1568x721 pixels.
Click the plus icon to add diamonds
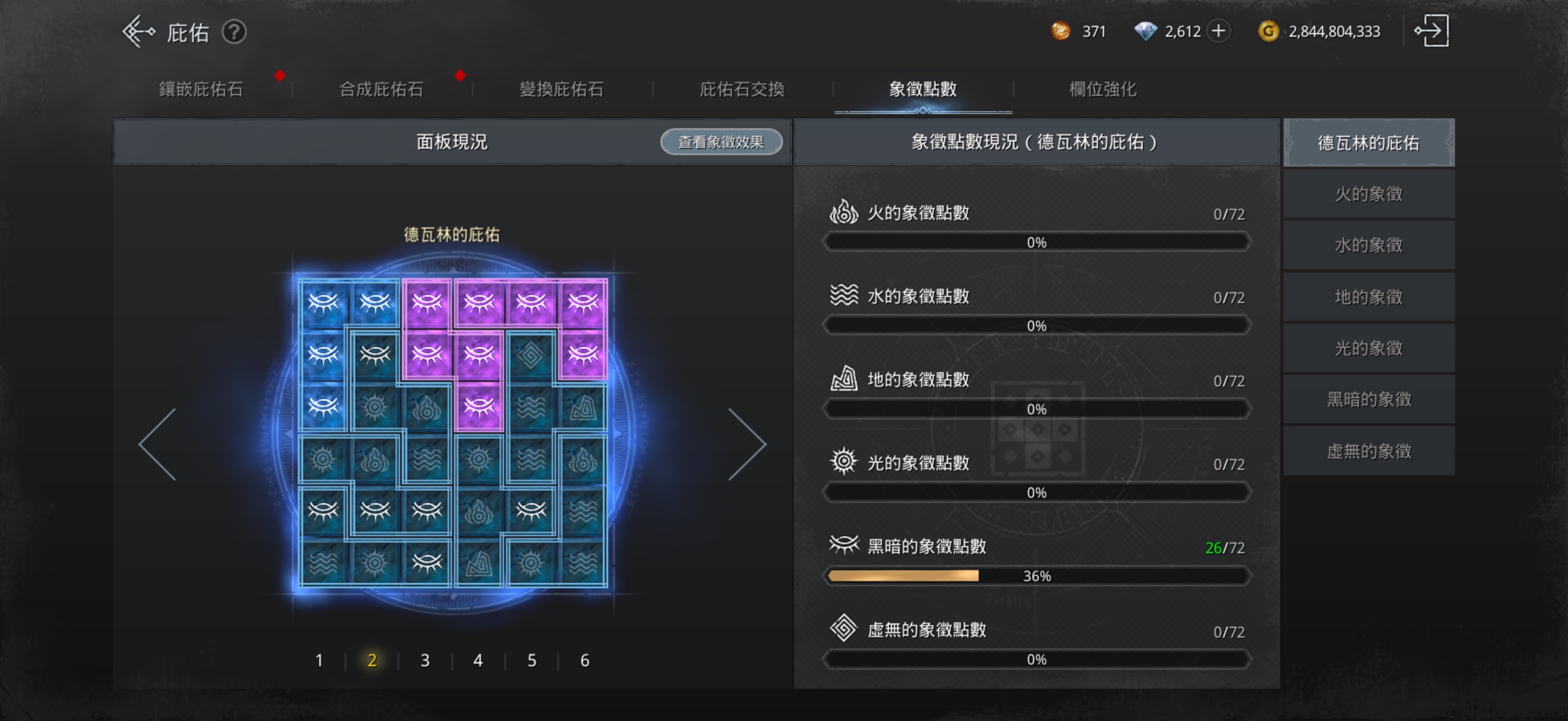pyautogui.click(x=1218, y=31)
